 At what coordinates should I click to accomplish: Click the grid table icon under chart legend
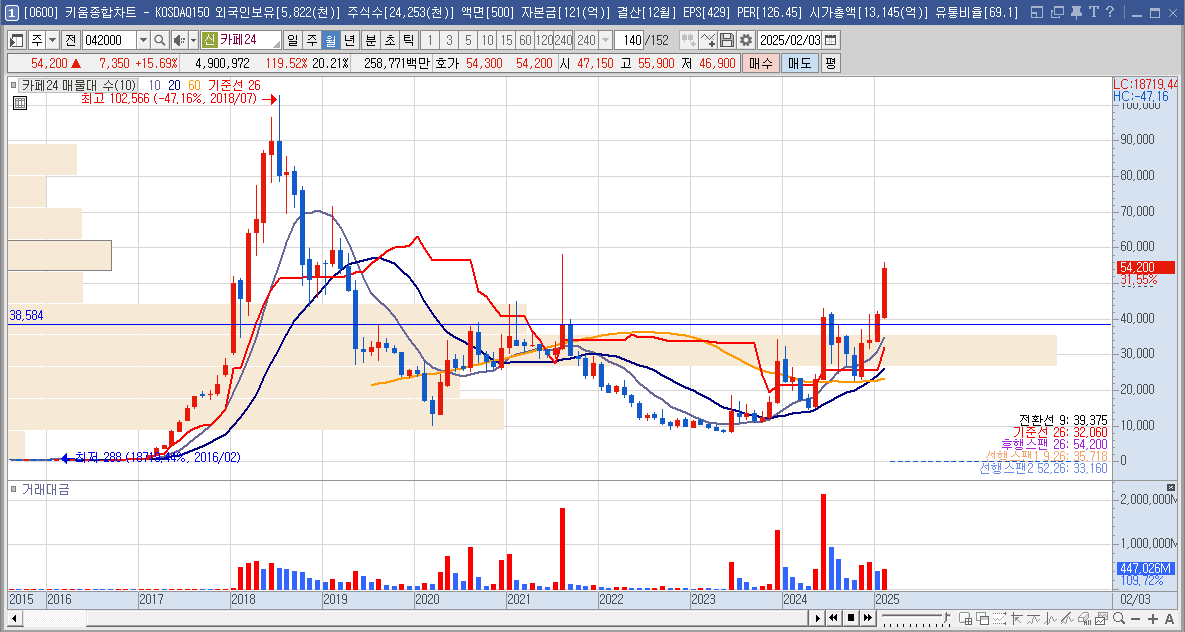[20, 103]
